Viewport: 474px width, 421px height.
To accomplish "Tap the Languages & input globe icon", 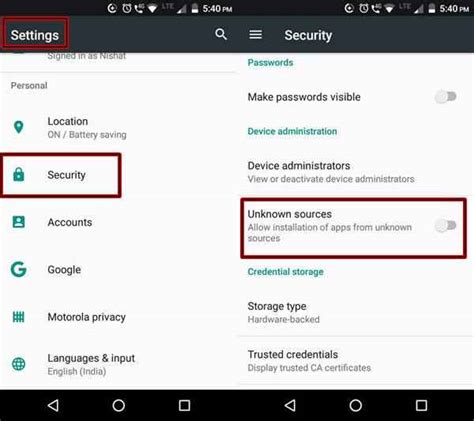I will [x=19, y=364].
